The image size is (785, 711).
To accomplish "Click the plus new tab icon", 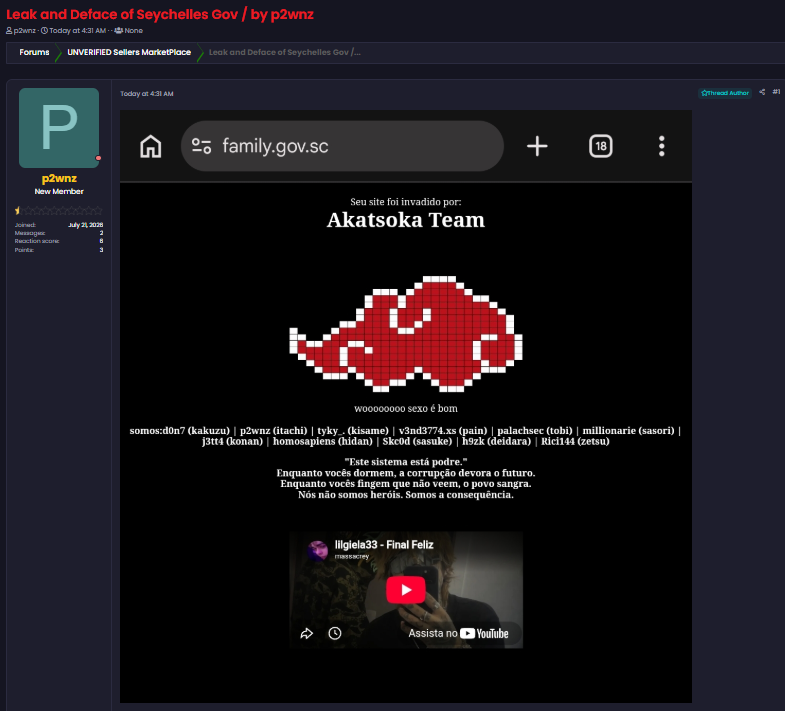I will pyautogui.click(x=537, y=146).
